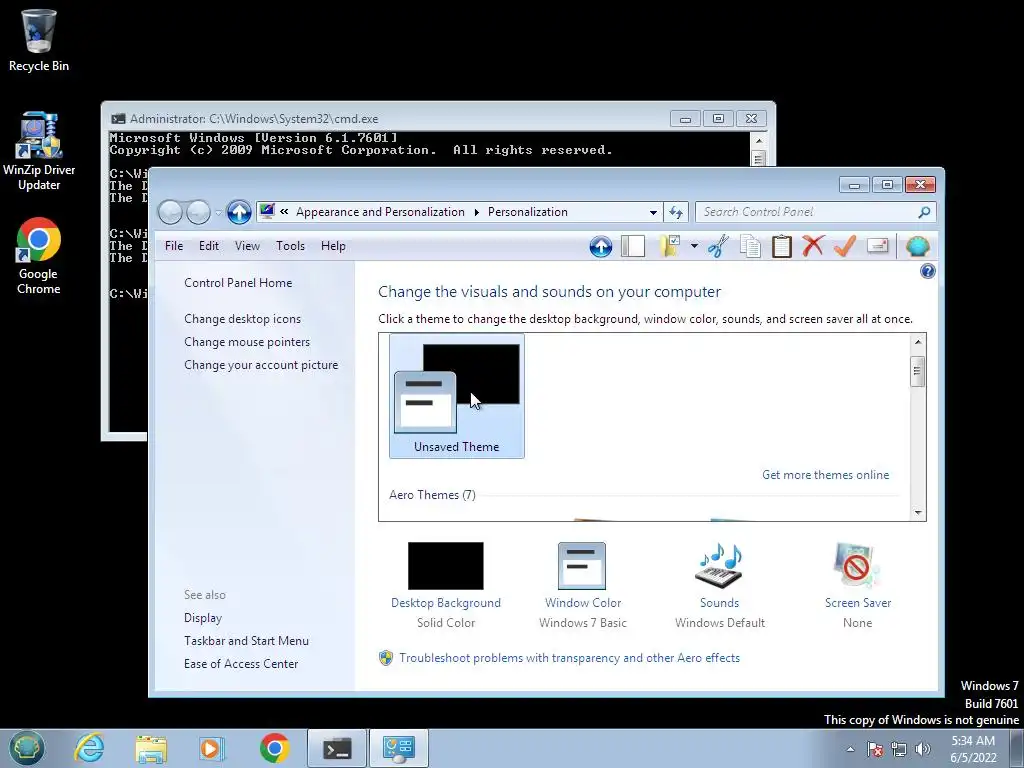Open the File menu
Viewport: 1024px width, 768px height.
pyautogui.click(x=174, y=246)
